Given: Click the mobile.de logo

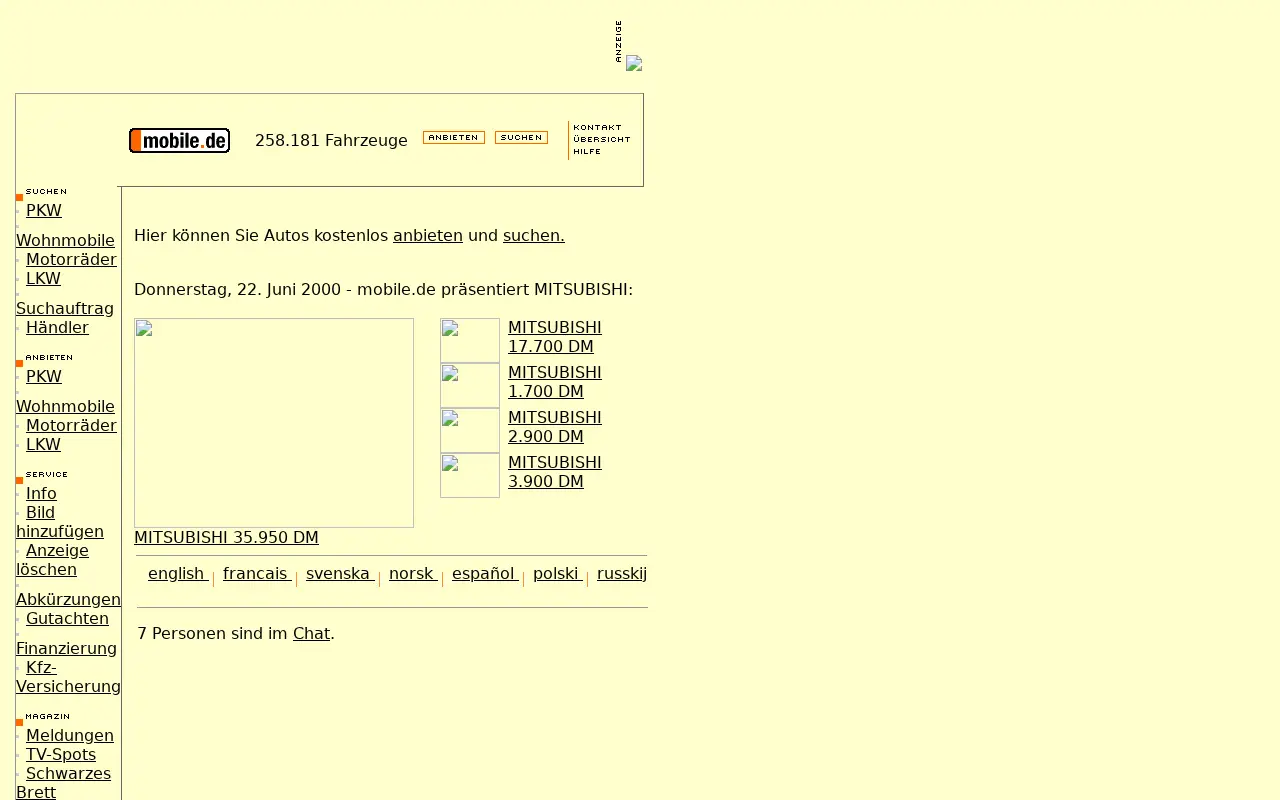Looking at the screenshot, I should point(179,141).
